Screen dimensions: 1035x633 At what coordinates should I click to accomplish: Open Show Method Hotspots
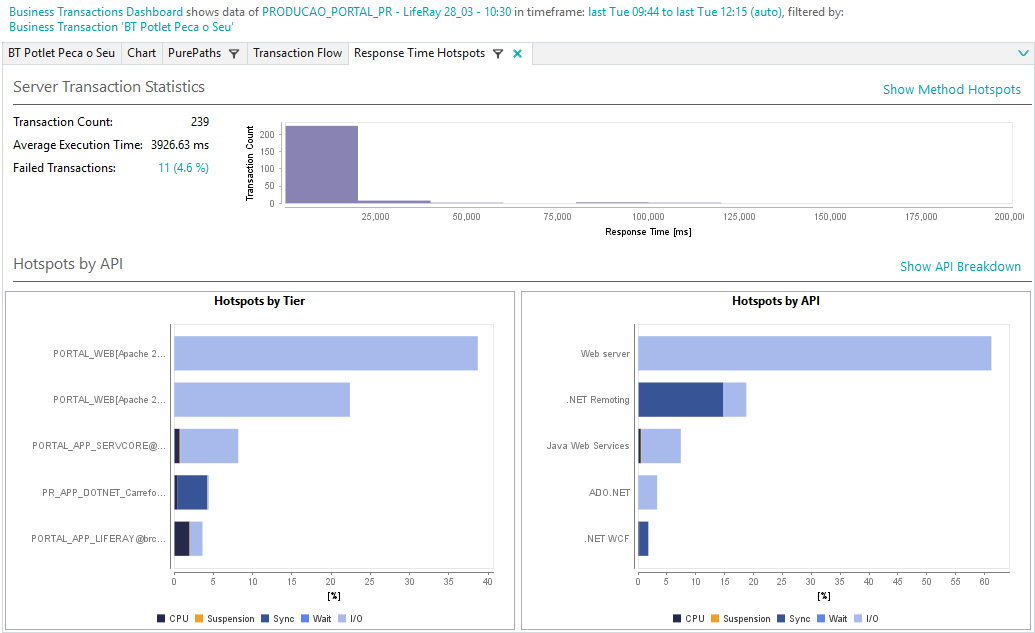tap(952, 89)
